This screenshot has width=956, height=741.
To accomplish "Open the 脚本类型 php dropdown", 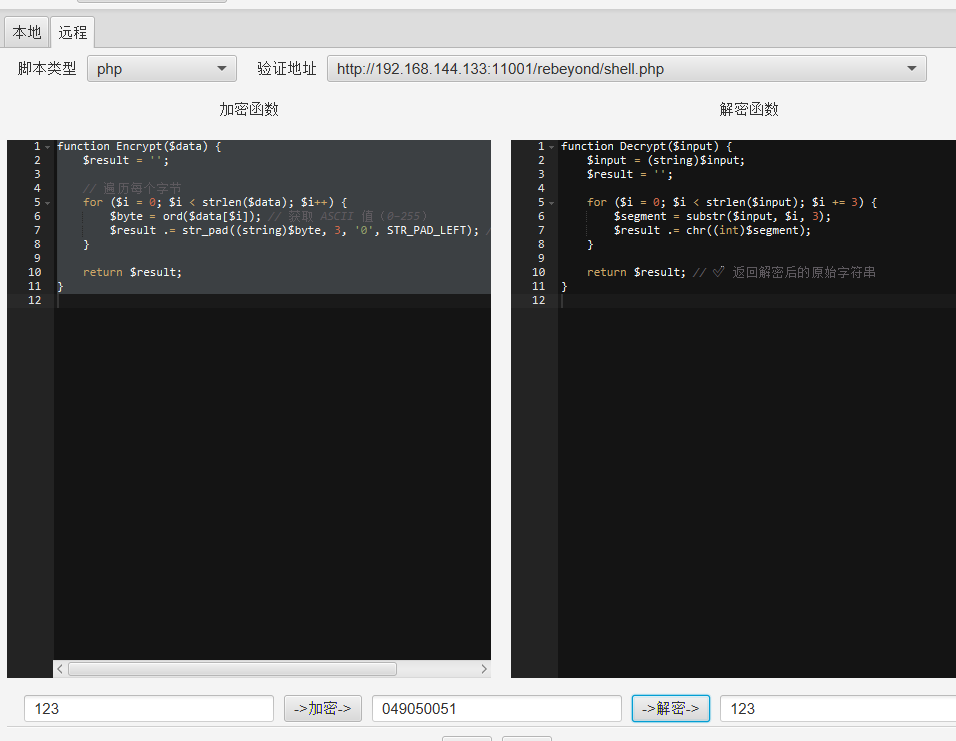I will tap(162, 69).
